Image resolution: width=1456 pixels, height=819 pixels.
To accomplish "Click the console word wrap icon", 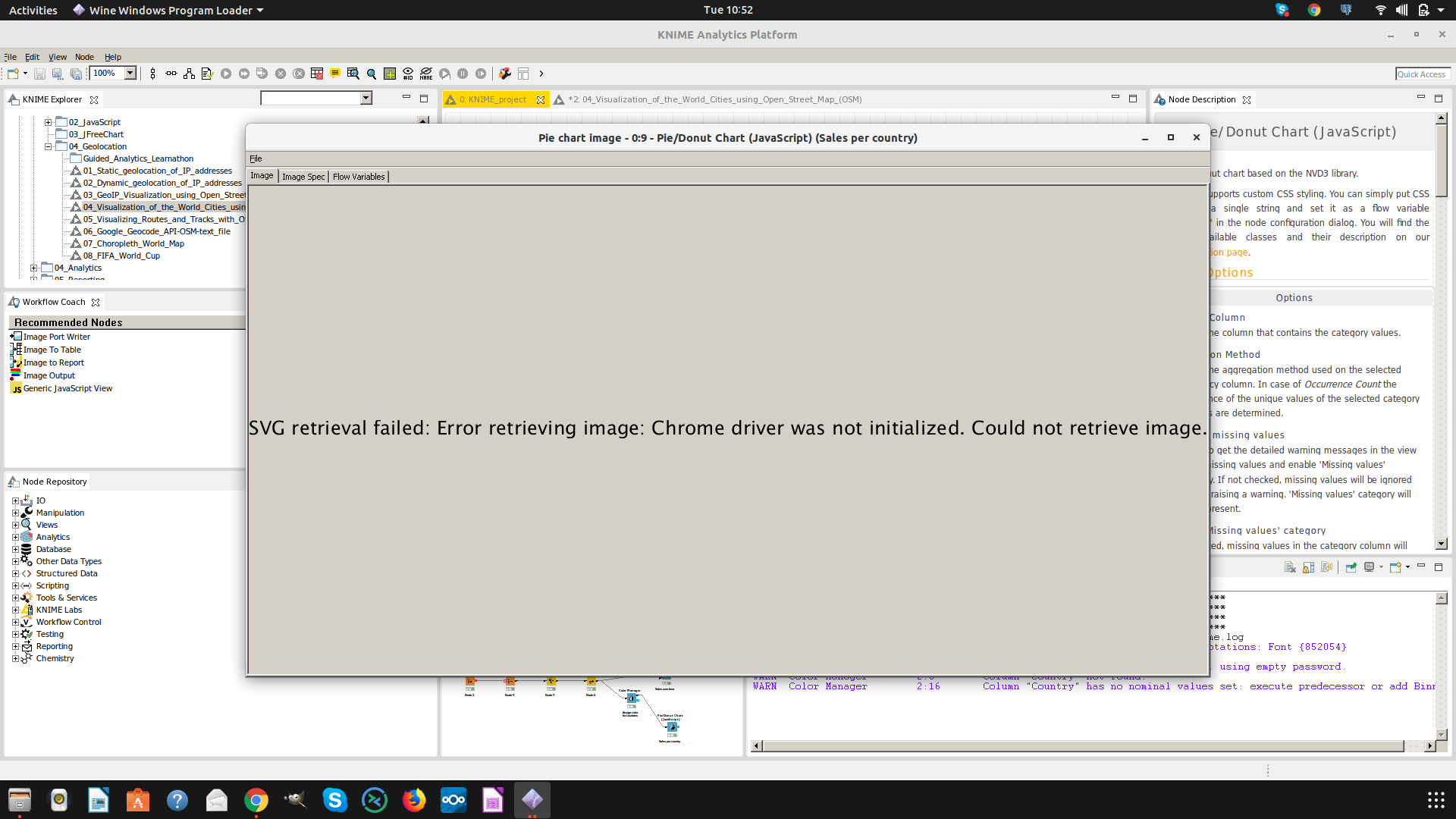I will 1326,567.
